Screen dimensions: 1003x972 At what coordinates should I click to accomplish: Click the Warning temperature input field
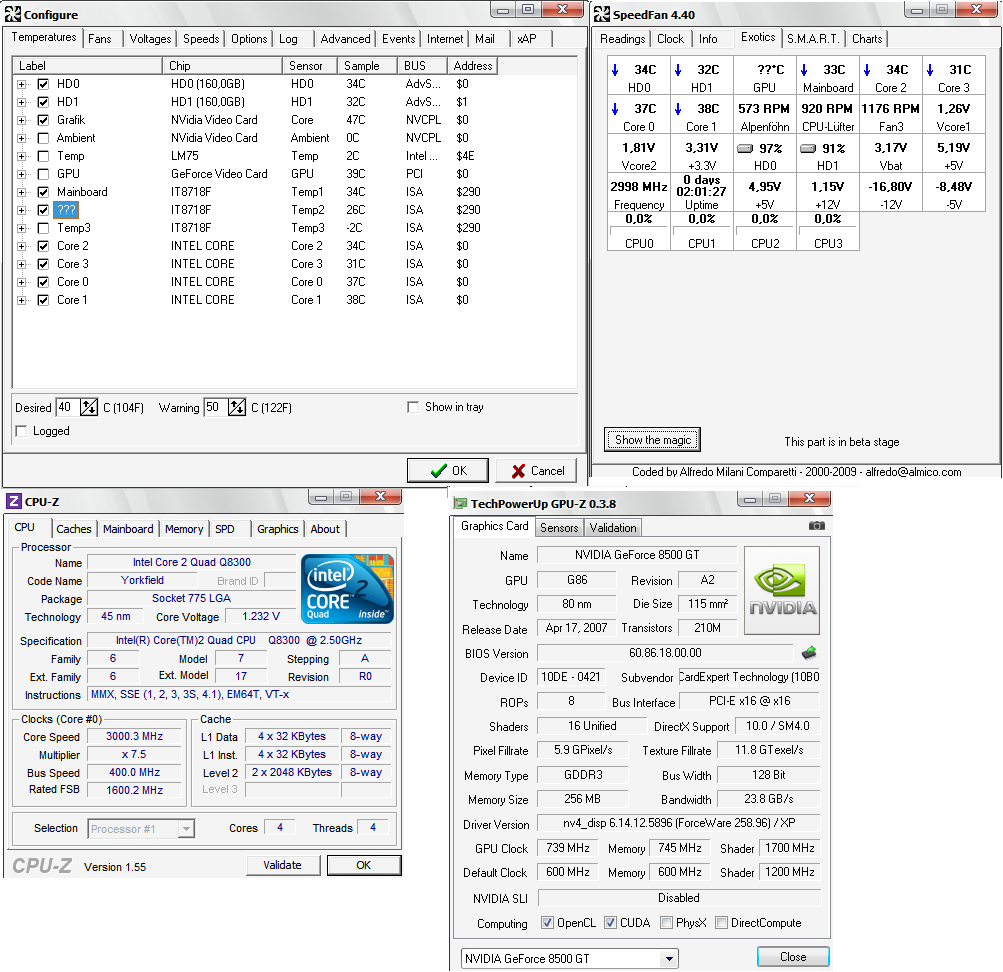coord(216,407)
